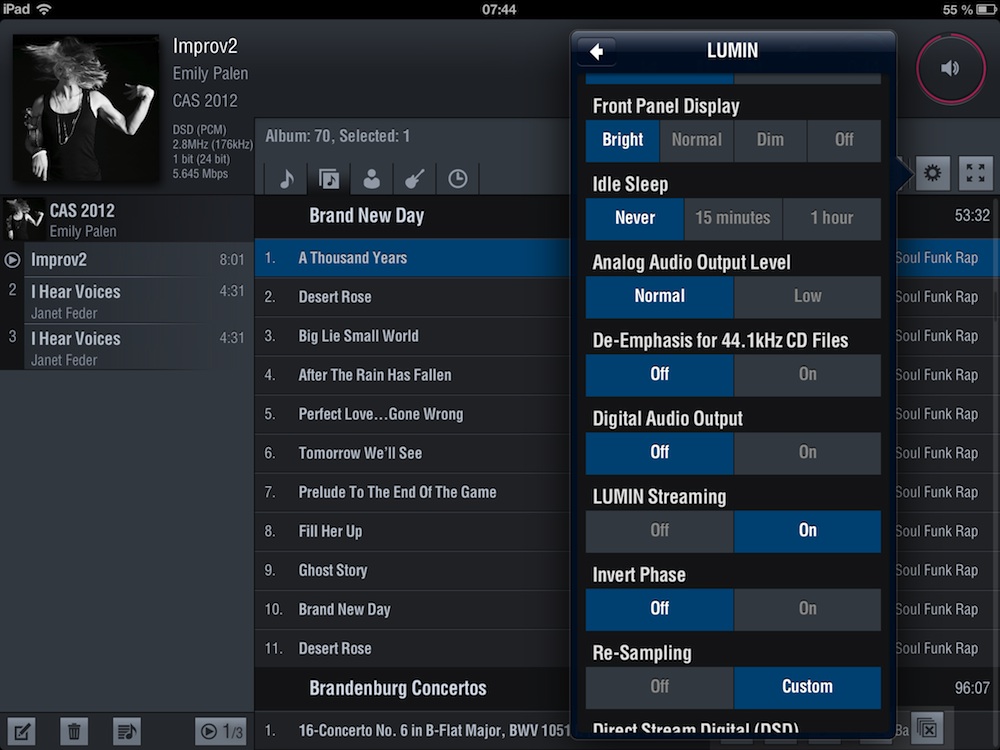
Task: Turn Digital Audio Output On
Action: click(x=807, y=453)
